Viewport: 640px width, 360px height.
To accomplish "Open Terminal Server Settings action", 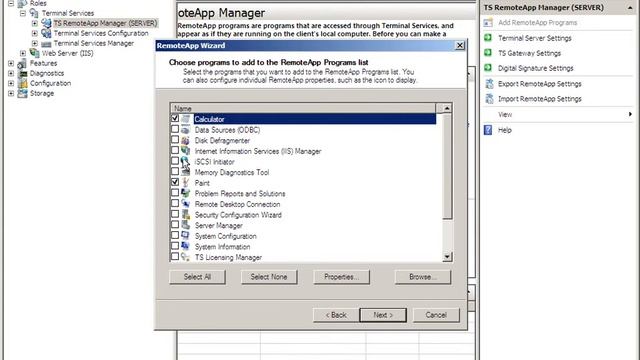I will click(535, 38).
